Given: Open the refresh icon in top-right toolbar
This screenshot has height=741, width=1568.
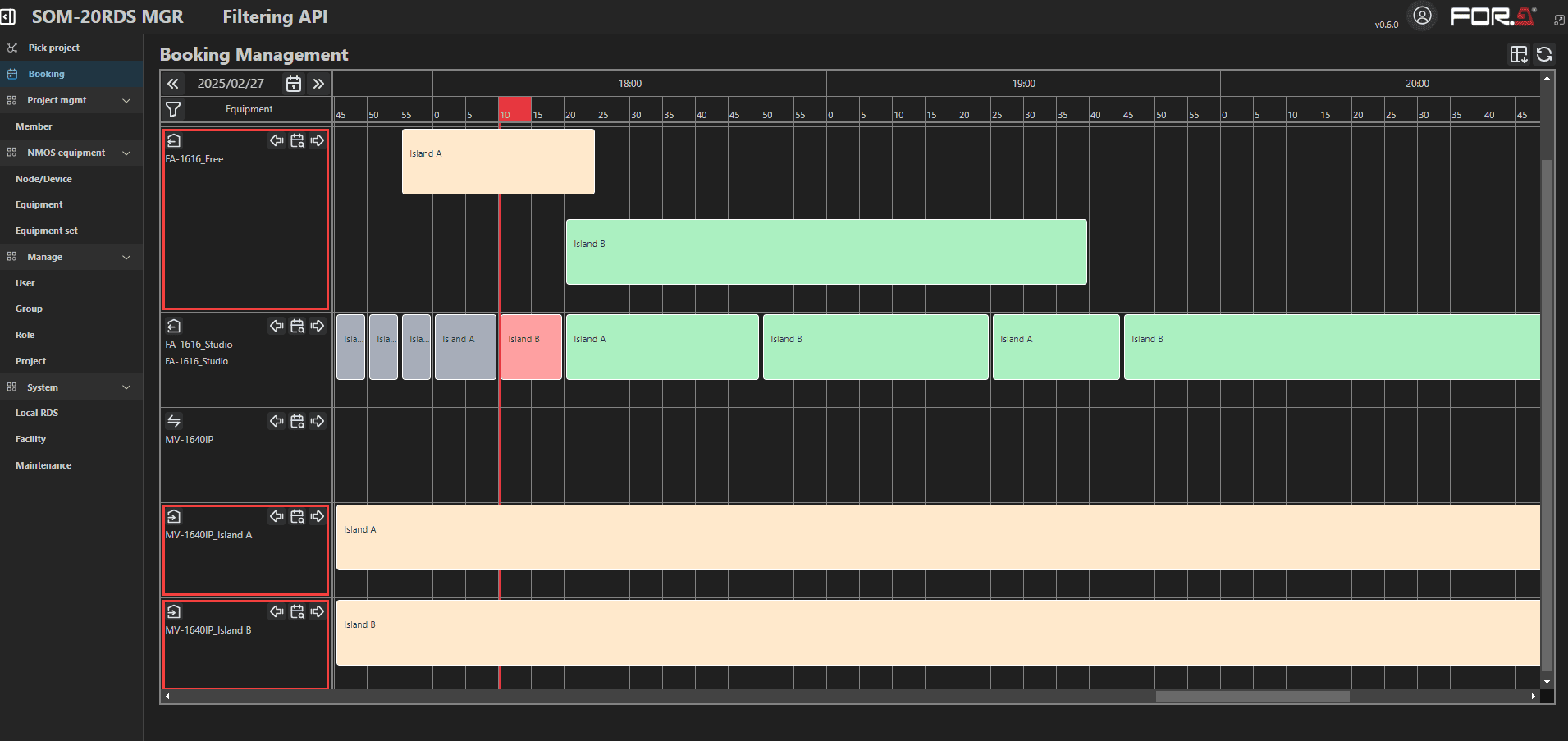Looking at the screenshot, I should [x=1544, y=54].
